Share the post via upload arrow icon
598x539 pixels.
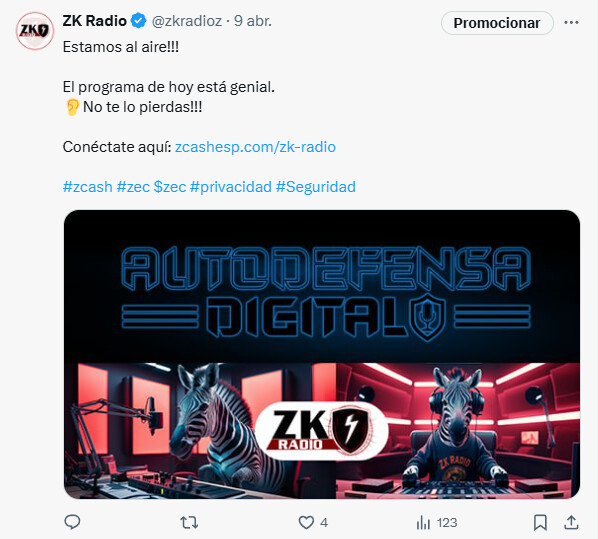click(571, 522)
